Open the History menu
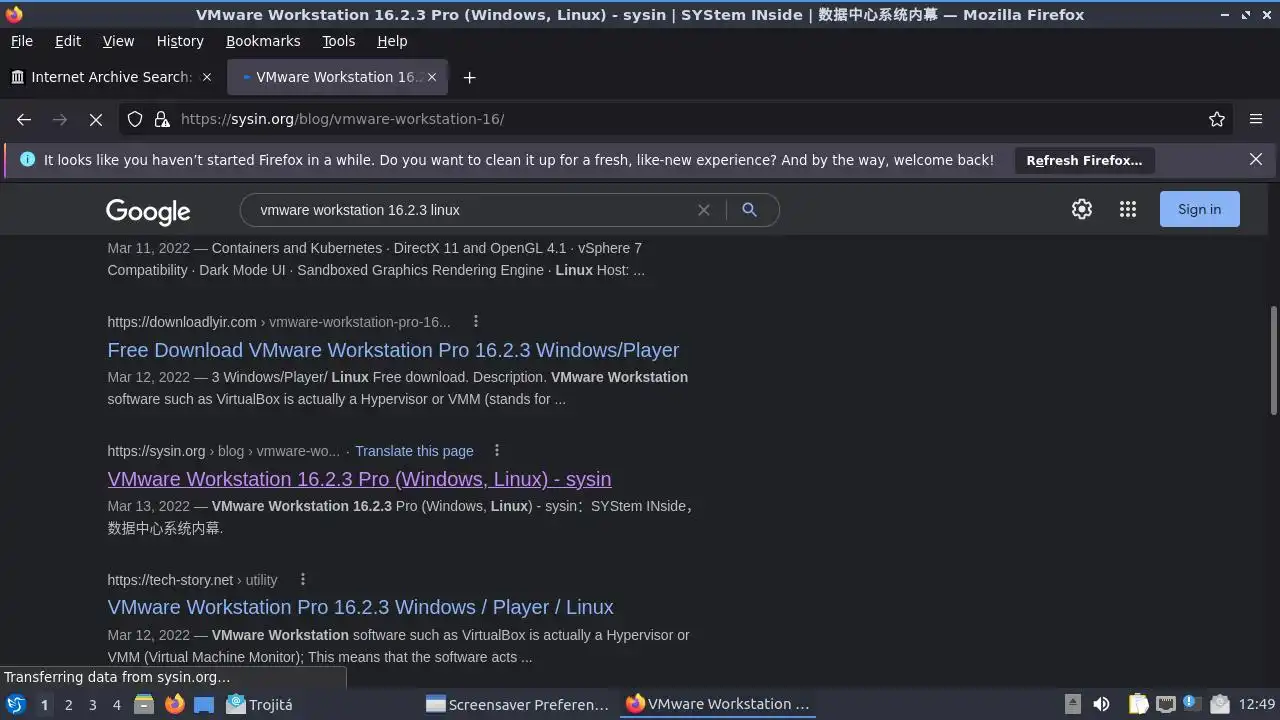Image resolution: width=1280 pixels, height=720 pixels. [180, 41]
